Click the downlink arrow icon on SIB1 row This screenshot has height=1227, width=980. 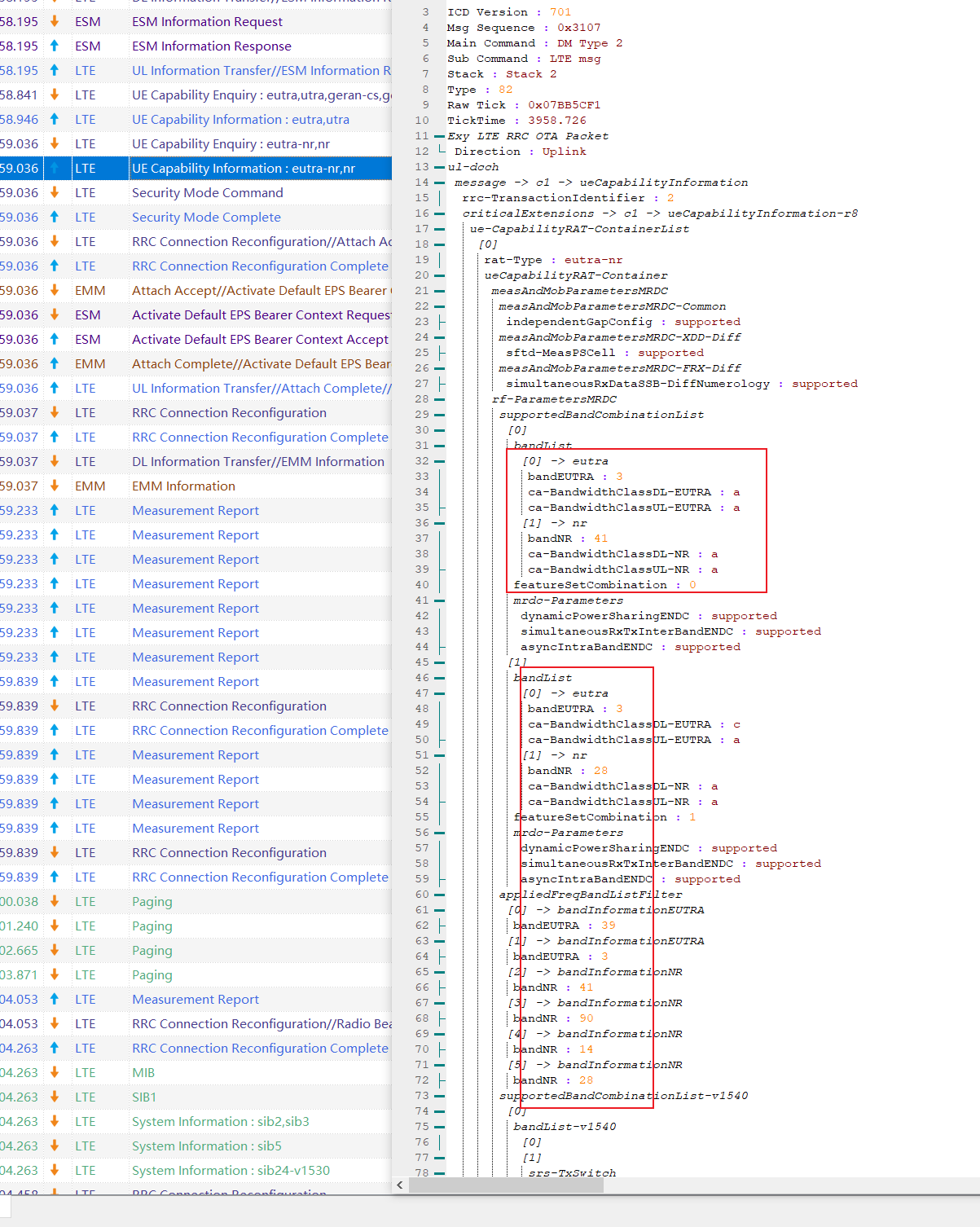55,1097
